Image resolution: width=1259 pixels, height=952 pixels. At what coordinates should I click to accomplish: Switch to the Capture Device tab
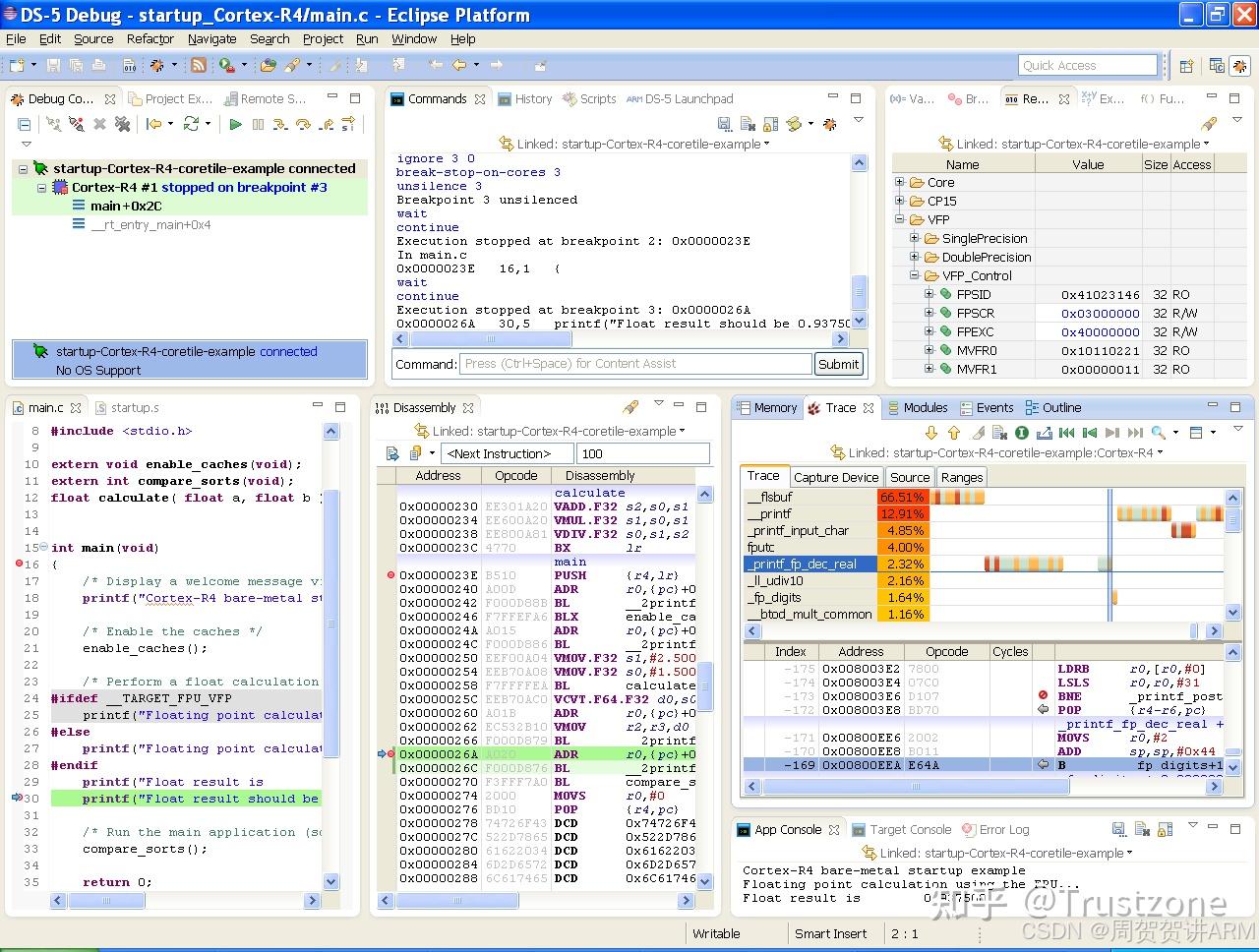point(835,477)
